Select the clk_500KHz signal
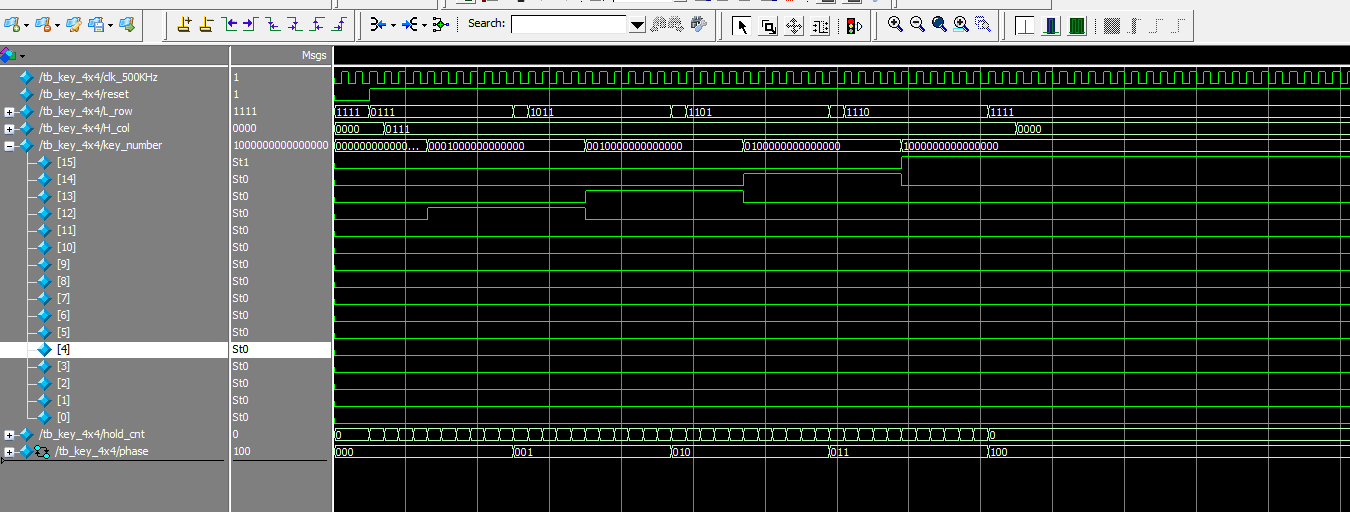 [98, 77]
